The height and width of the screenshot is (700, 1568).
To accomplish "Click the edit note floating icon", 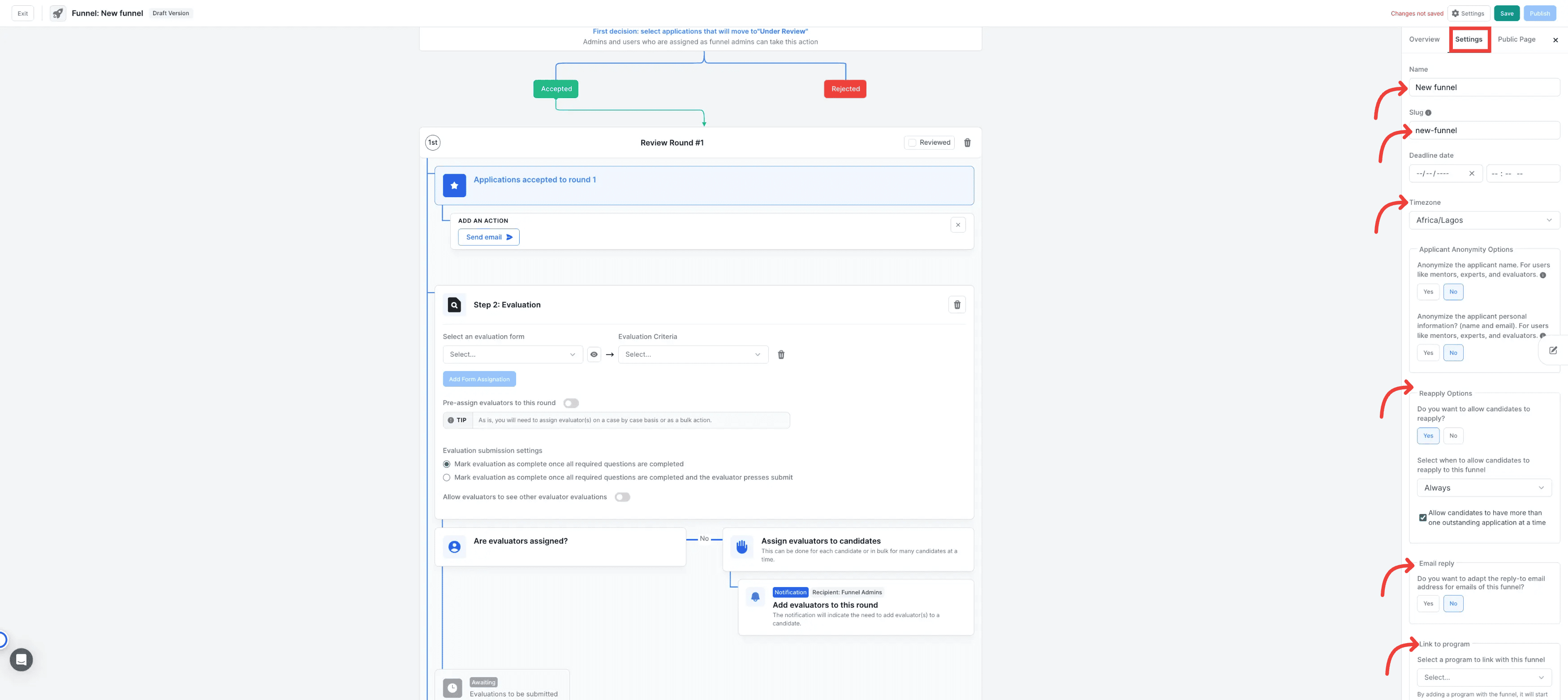I will pyautogui.click(x=1553, y=350).
